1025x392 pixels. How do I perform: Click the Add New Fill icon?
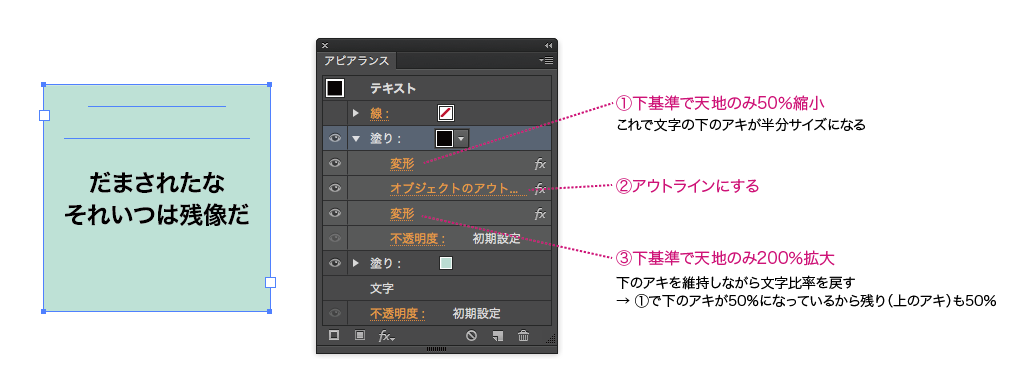[359, 336]
